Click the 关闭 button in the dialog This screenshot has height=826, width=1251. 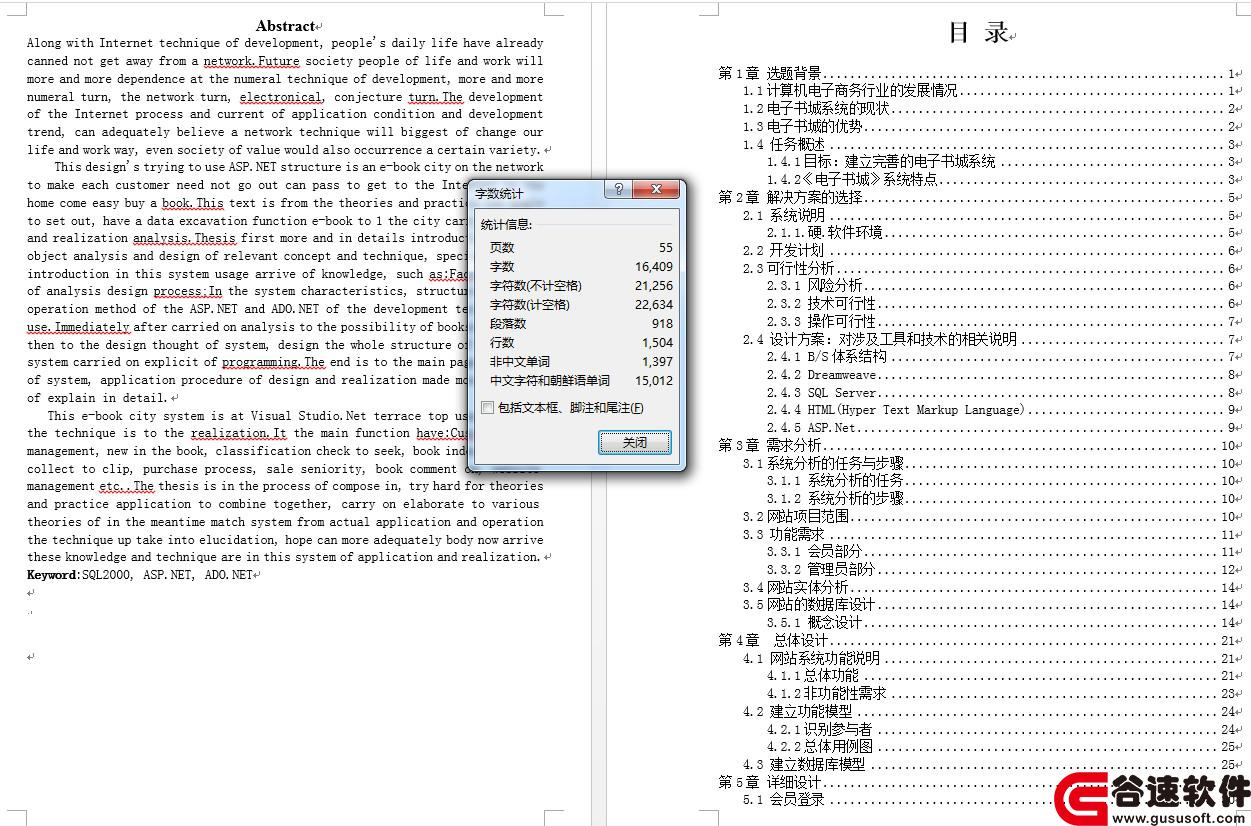634,442
